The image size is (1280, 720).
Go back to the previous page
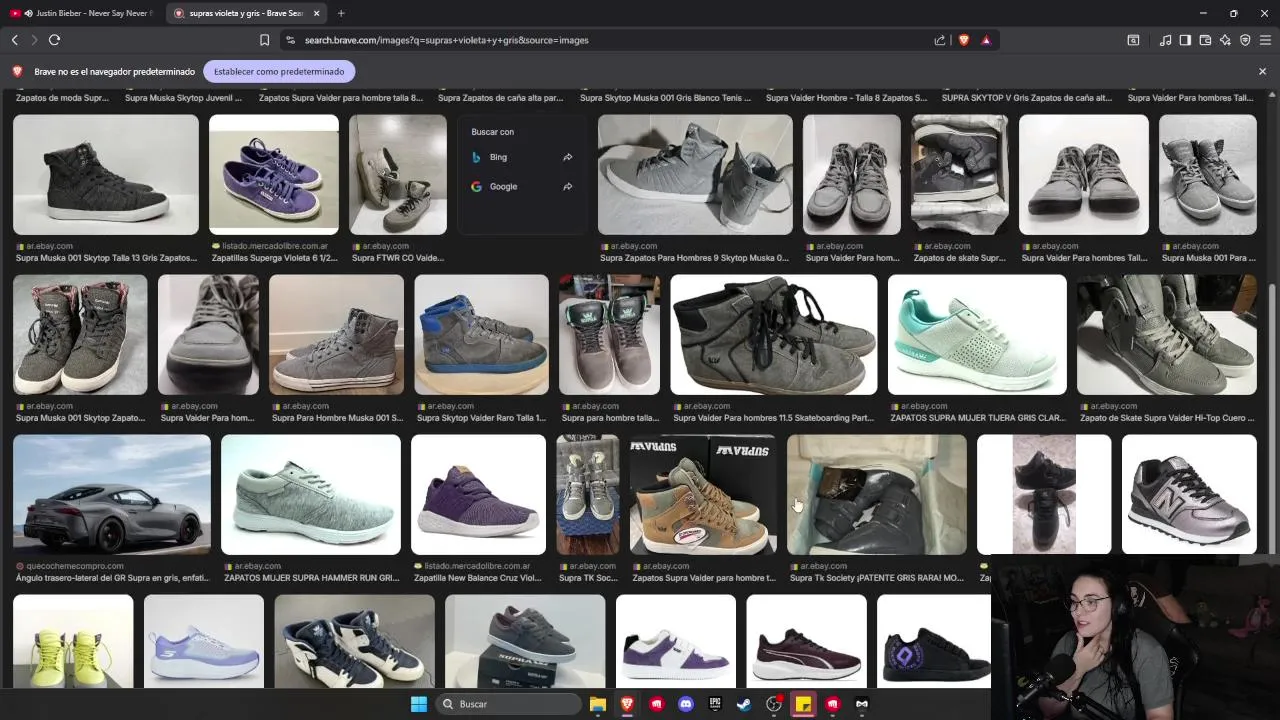(14, 40)
